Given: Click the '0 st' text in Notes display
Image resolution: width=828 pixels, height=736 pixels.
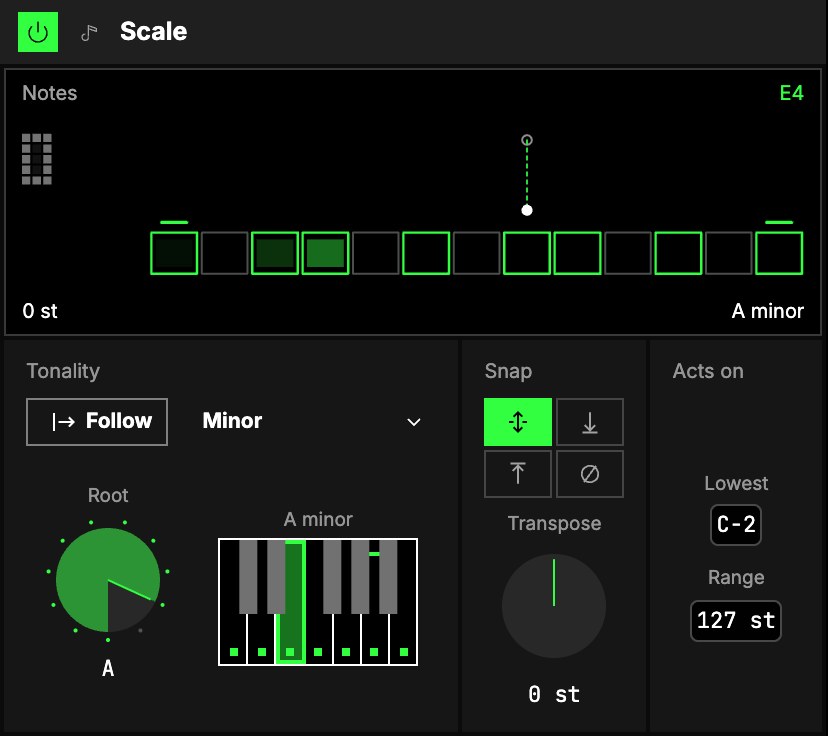Looking at the screenshot, I should 40,311.
